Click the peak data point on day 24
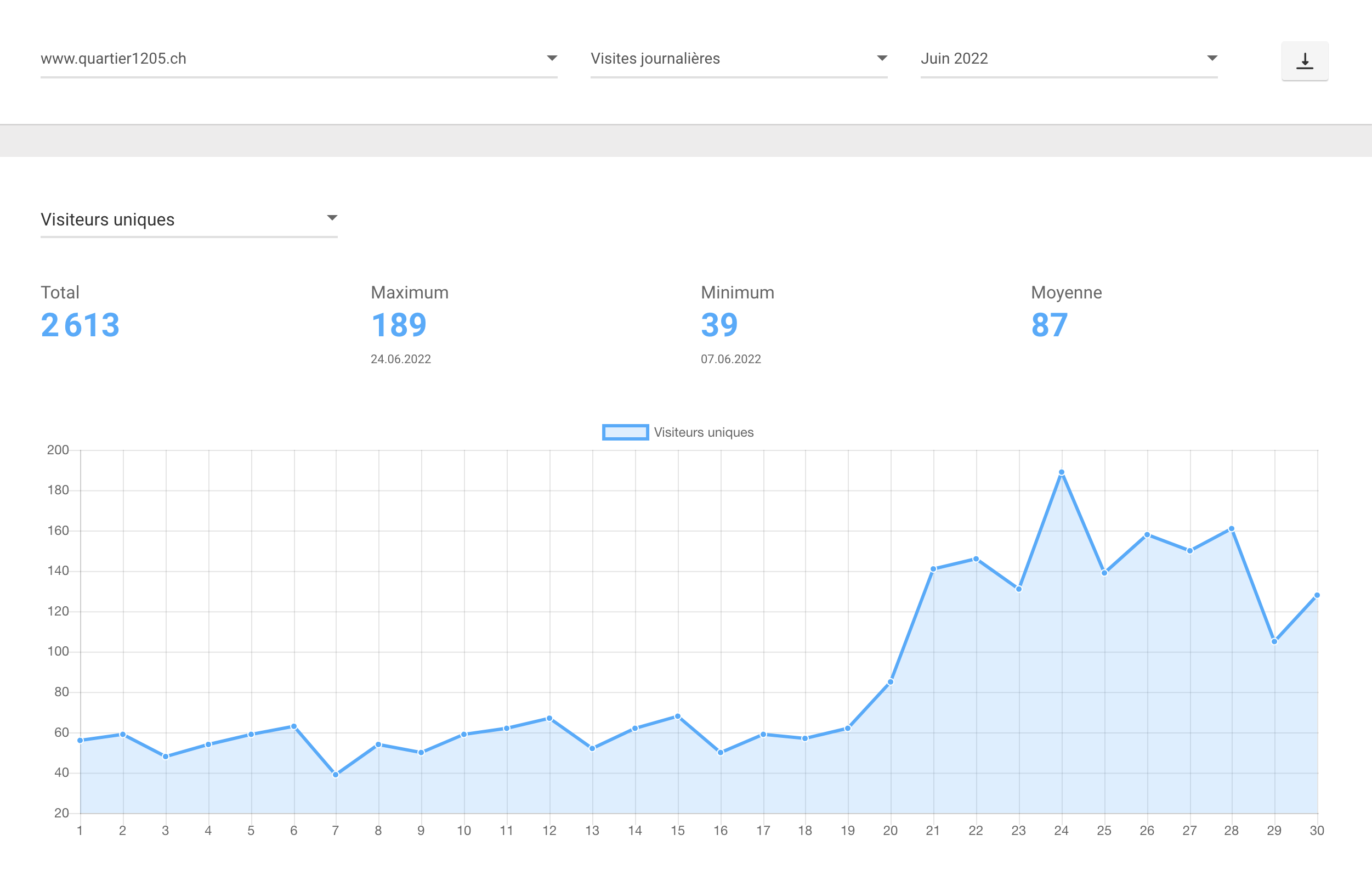 pyautogui.click(x=1062, y=472)
